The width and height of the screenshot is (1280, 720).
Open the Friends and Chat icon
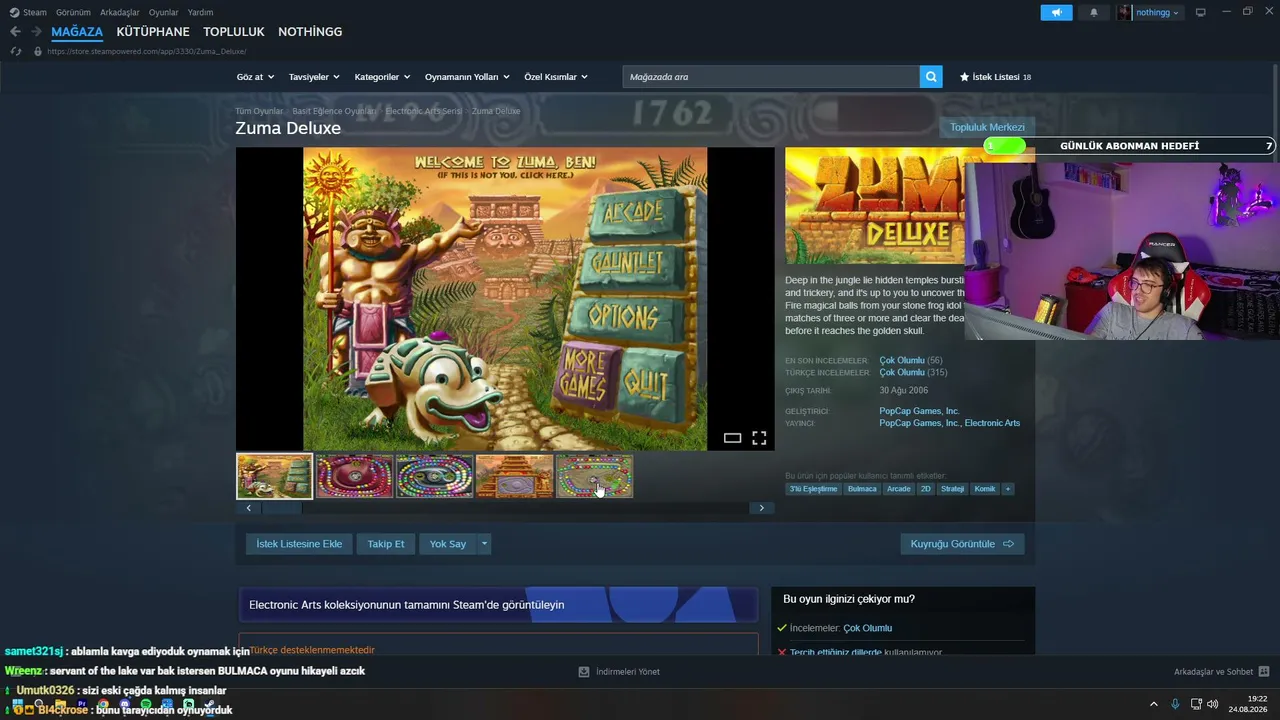tap(1263, 672)
